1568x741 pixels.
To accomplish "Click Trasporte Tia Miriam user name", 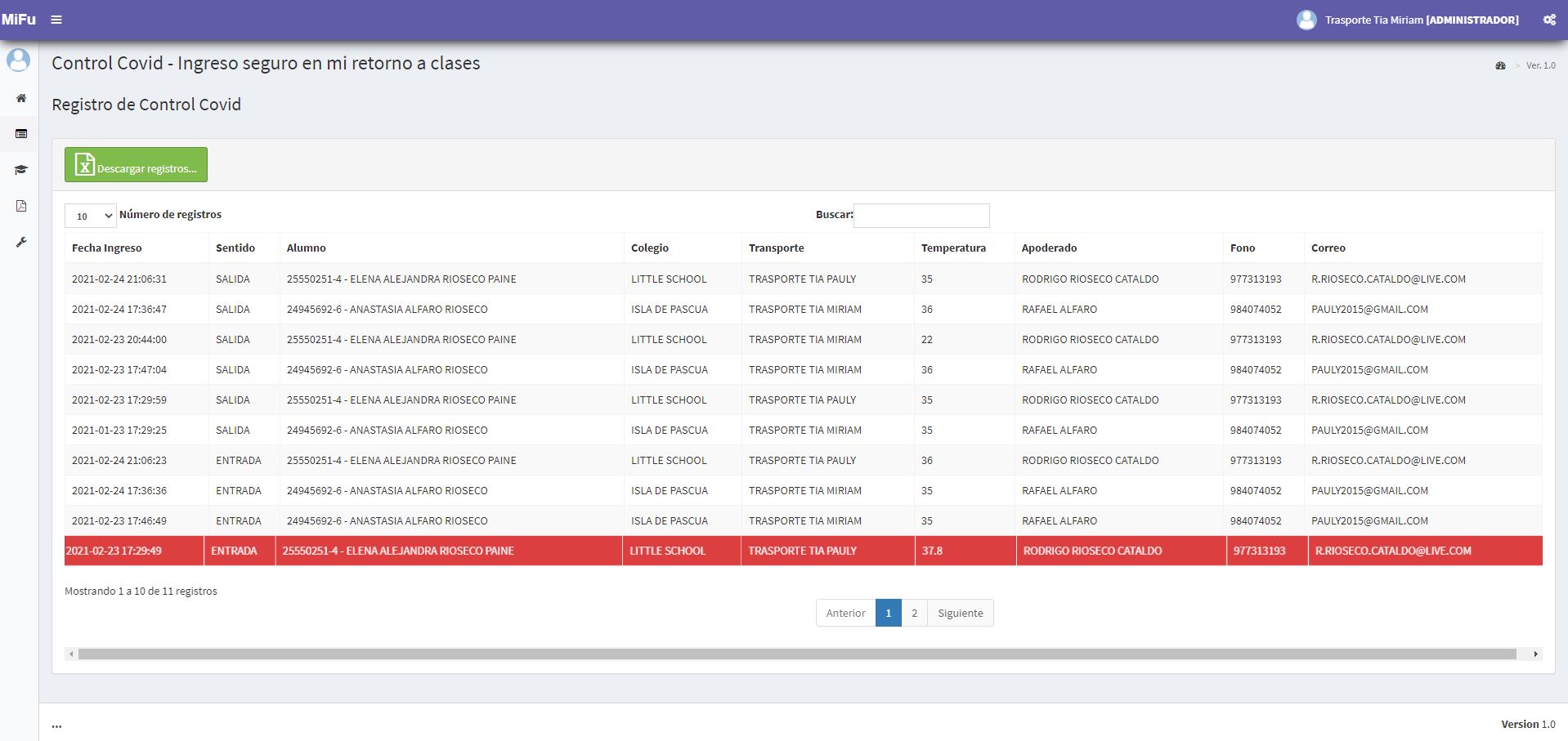I will pyautogui.click(x=1374, y=20).
